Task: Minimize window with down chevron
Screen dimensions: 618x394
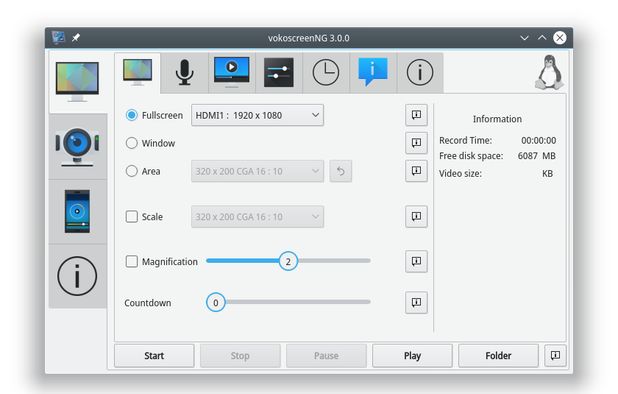Action: click(x=524, y=38)
